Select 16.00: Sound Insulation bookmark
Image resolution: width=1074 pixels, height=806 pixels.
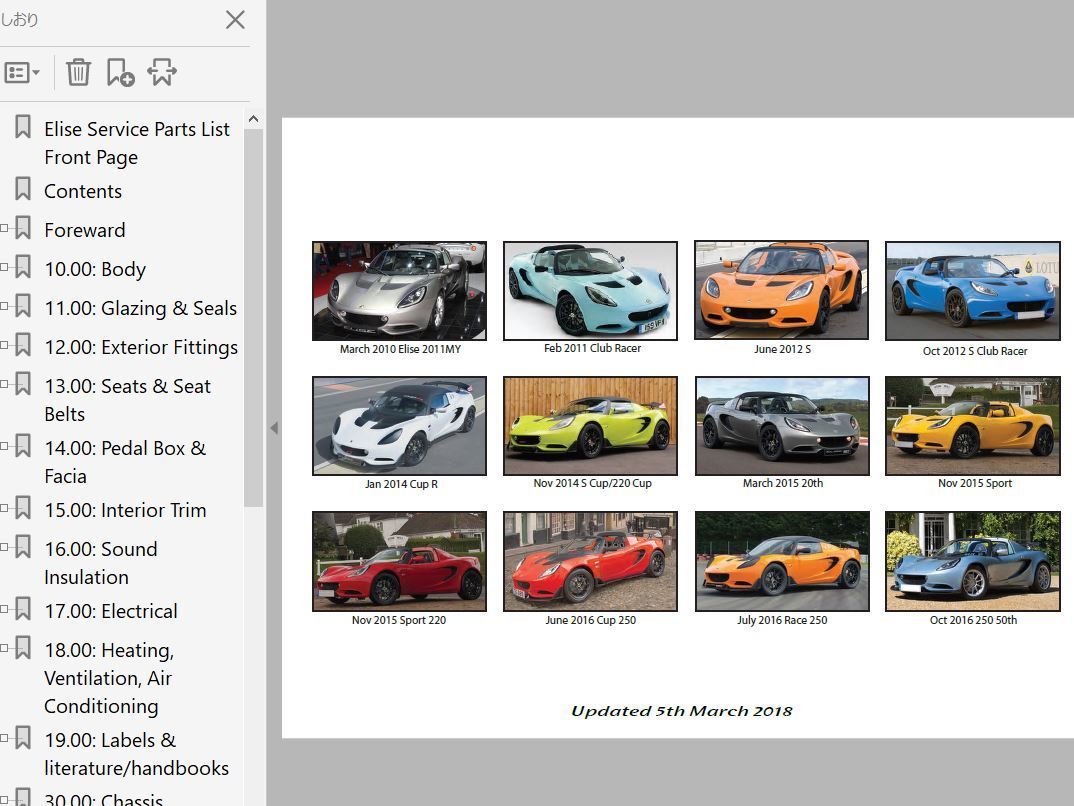[x=101, y=563]
